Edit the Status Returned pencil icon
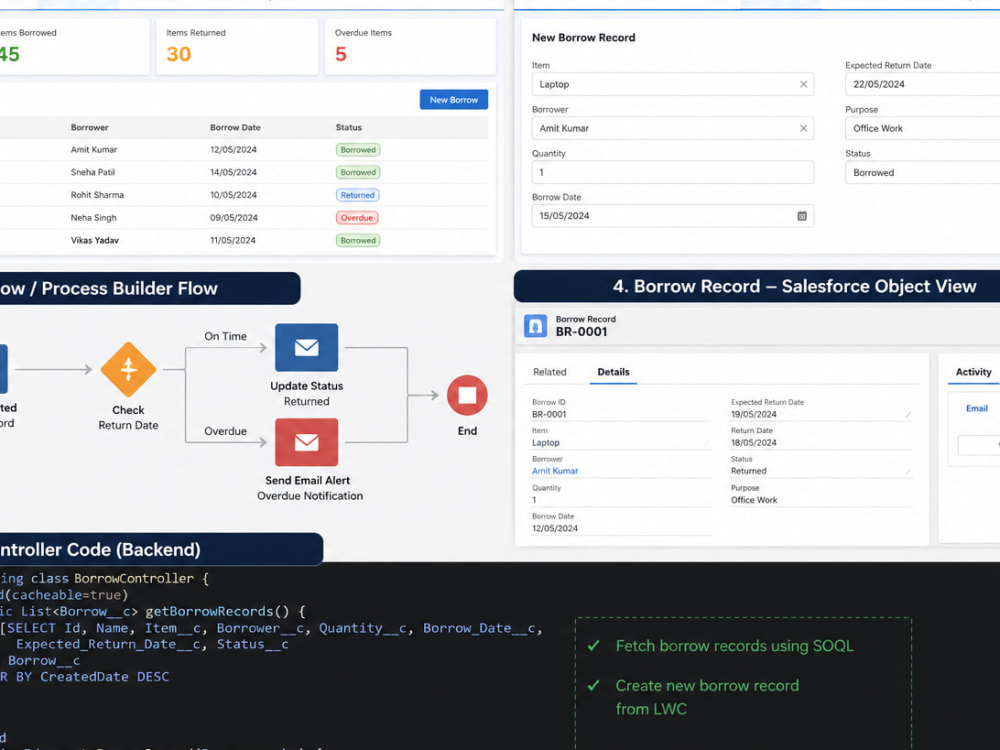Screen dimensions: 1000x750 point(908,471)
